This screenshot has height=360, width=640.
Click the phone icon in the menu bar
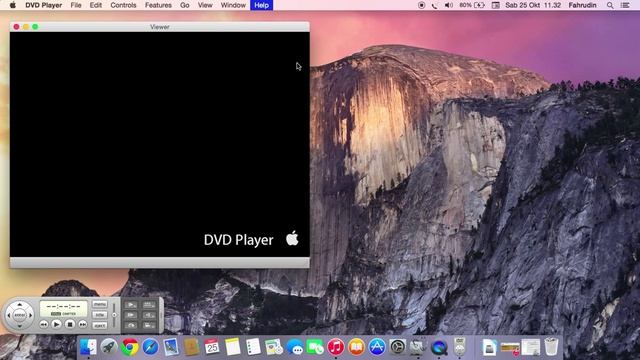tap(434, 5)
